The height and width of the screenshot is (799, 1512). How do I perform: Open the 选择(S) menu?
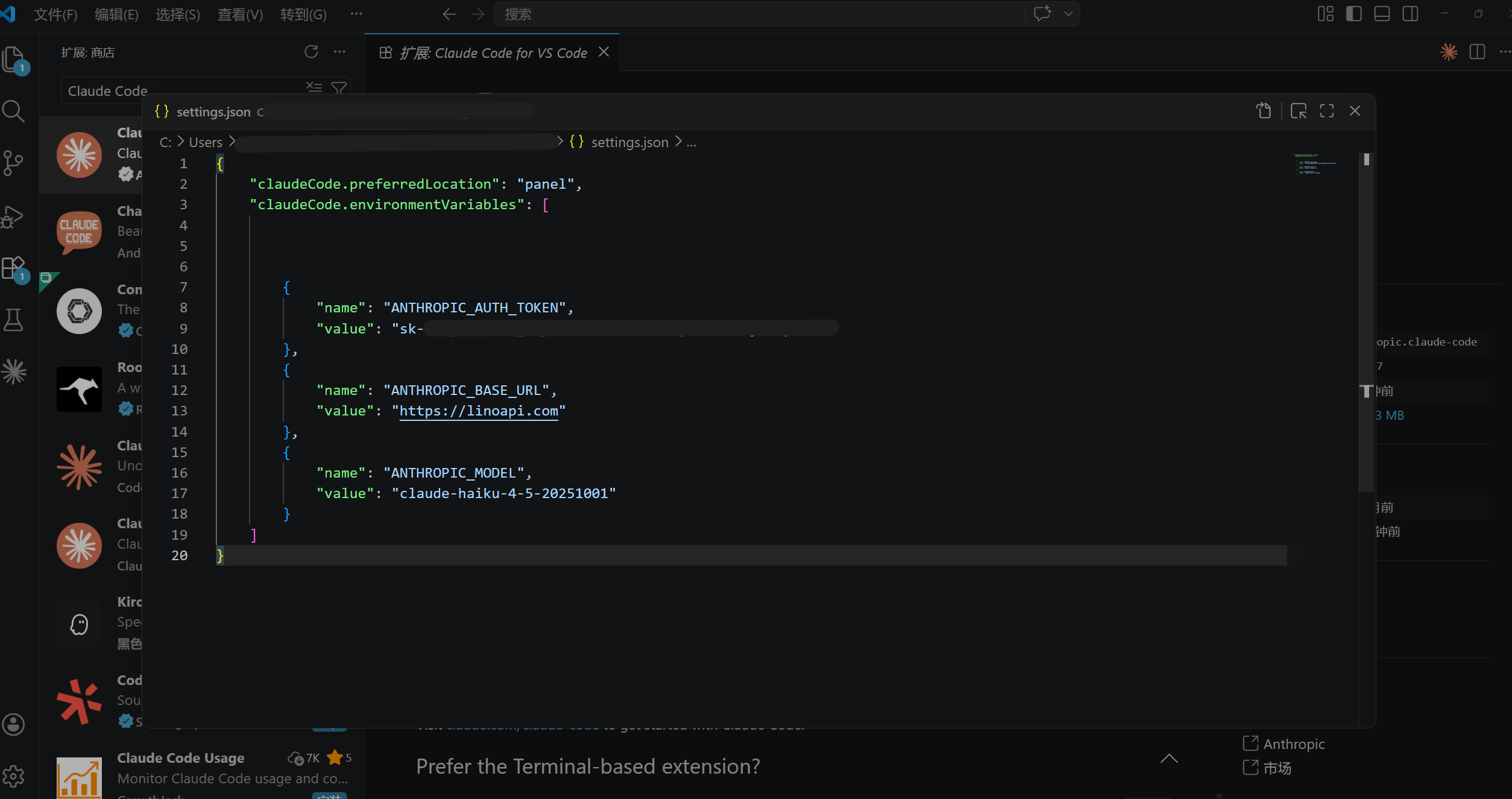click(178, 14)
